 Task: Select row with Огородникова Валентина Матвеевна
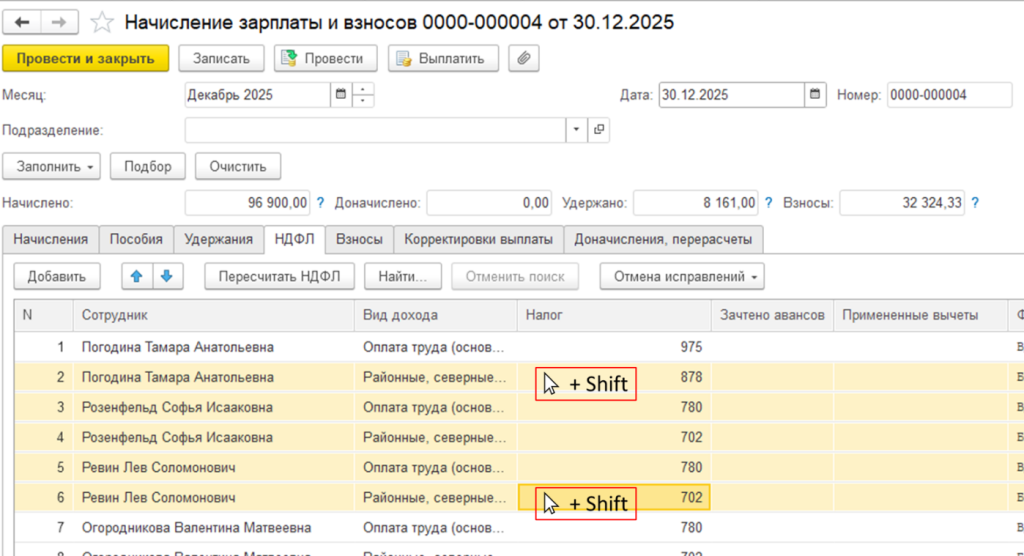click(196, 527)
